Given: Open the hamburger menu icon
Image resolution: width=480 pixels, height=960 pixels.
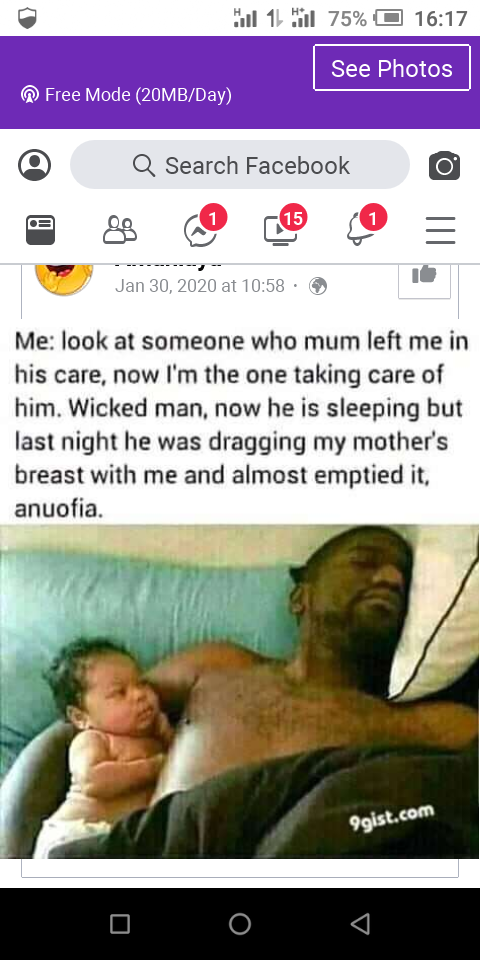Looking at the screenshot, I should pos(441,230).
